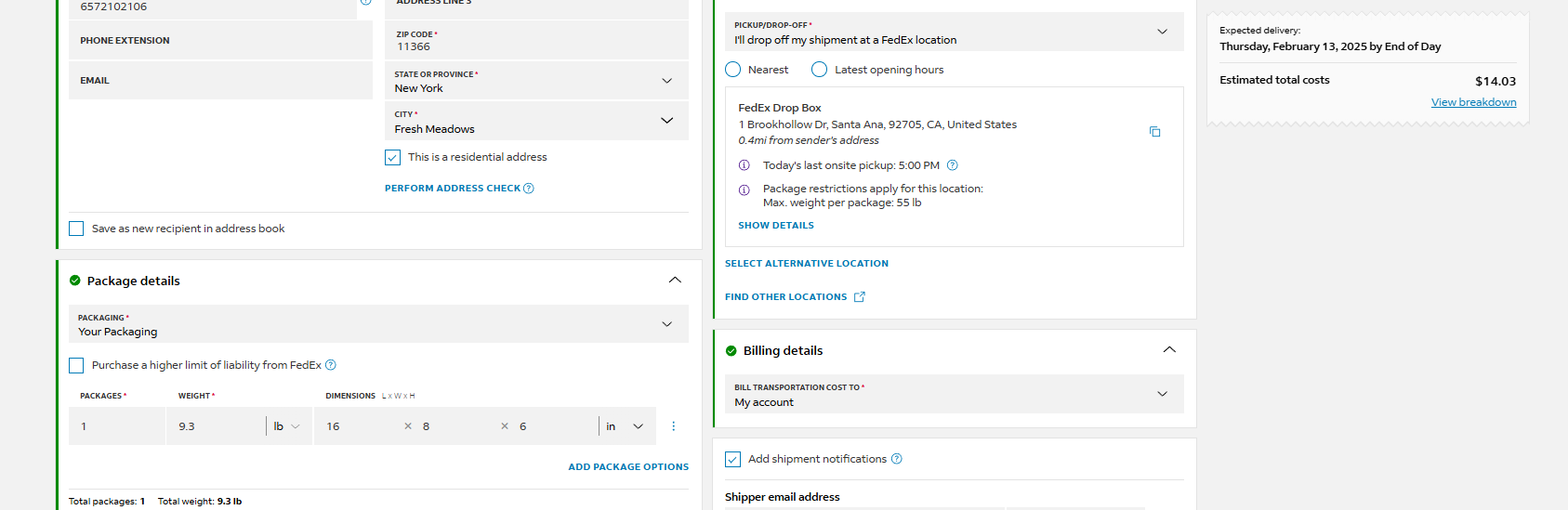Click the expected delivery date text
1568x510 pixels.
pyautogui.click(x=1330, y=46)
